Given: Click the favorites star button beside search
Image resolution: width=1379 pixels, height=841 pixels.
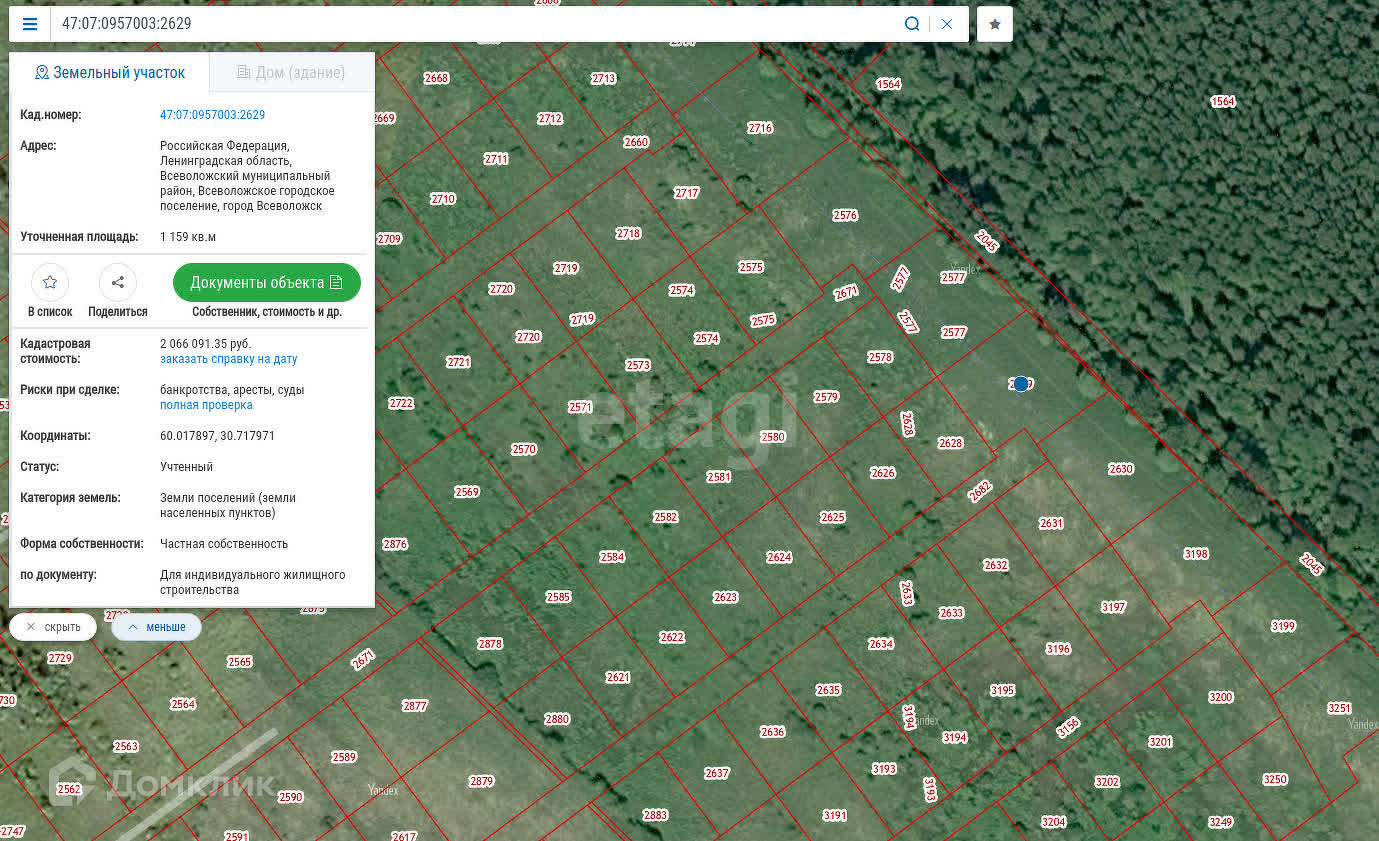Looking at the screenshot, I should (x=995, y=24).
